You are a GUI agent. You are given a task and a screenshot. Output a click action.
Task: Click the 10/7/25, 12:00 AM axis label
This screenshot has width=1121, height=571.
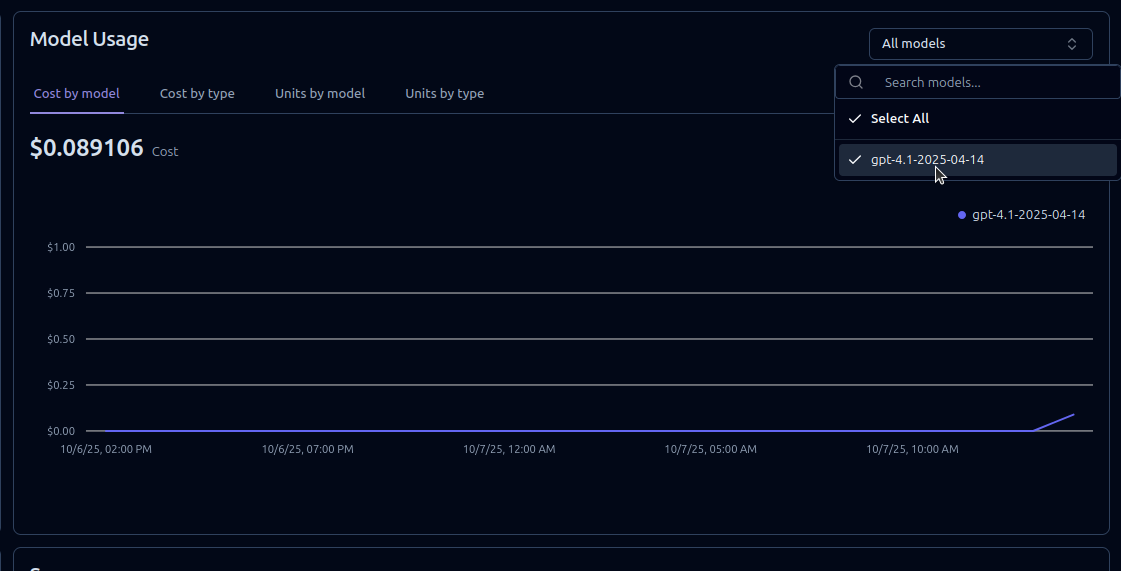pos(509,449)
